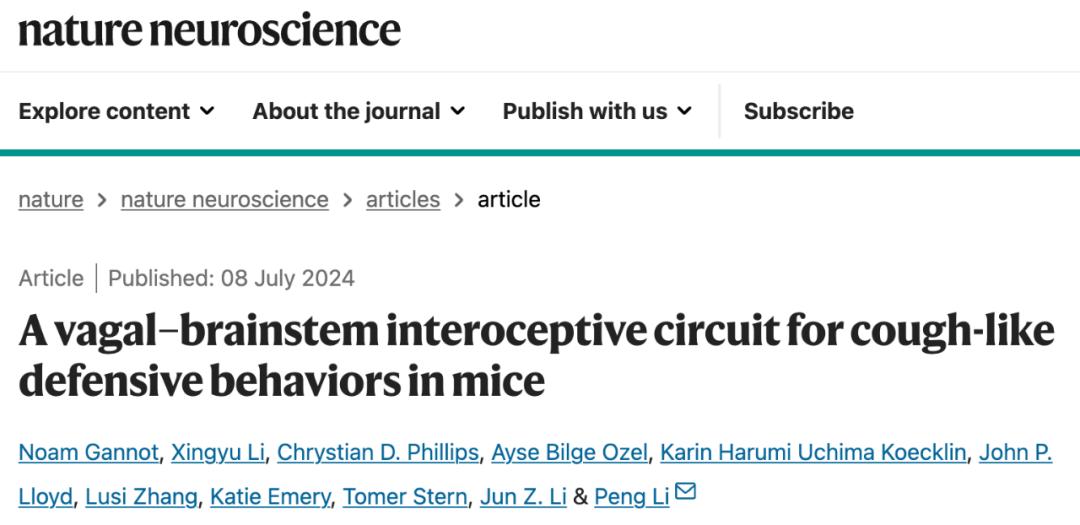Screen dimensions: 1080x525
Task: Open the About the journal menu
Action: tap(358, 111)
